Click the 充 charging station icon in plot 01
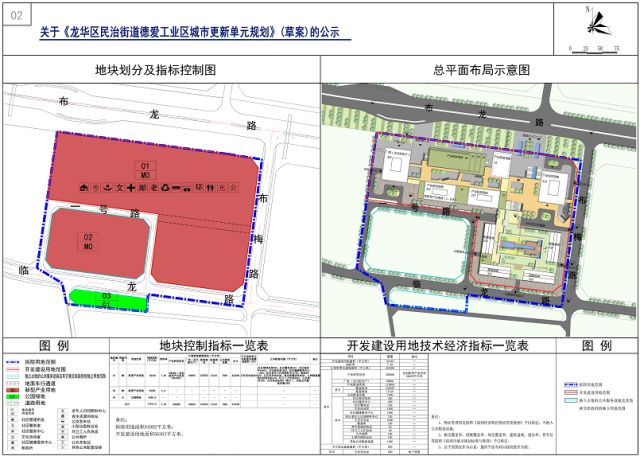The image size is (640, 456). [x=222, y=188]
